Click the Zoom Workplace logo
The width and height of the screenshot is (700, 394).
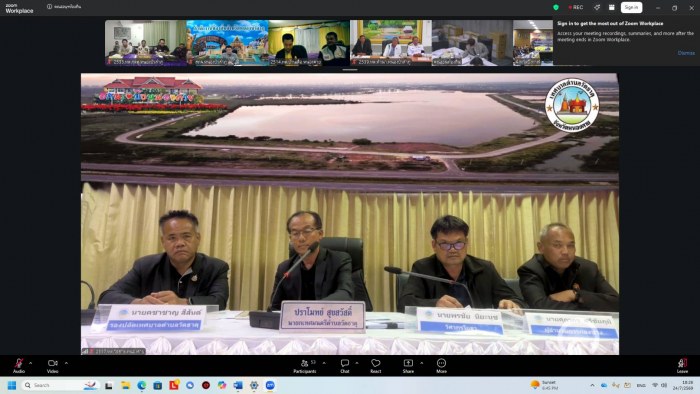[19, 8]
